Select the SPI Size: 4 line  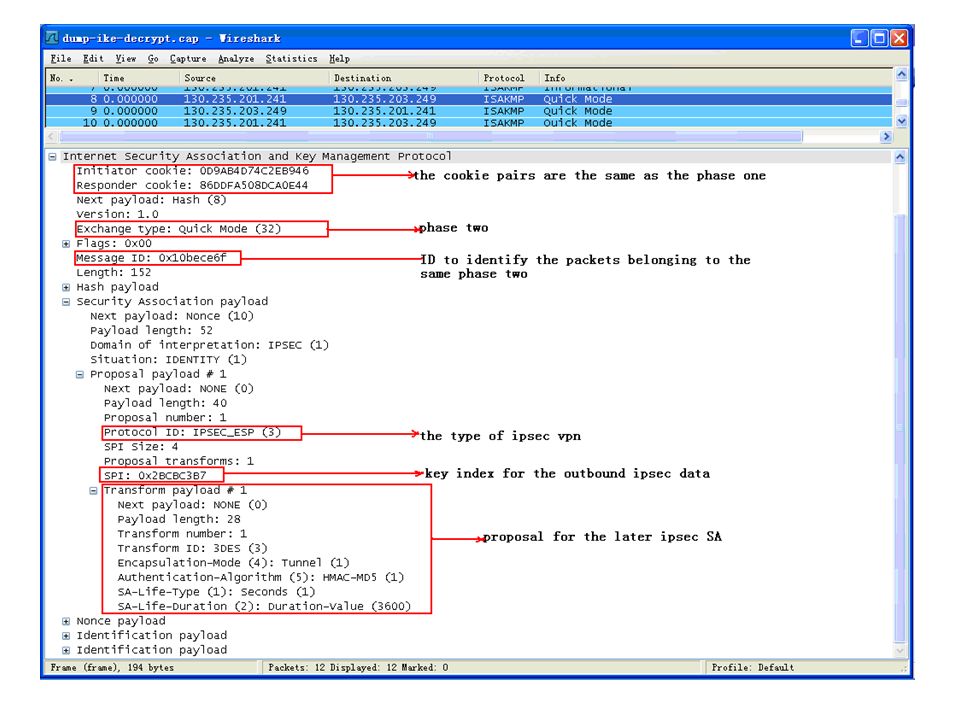pos(141,447)
